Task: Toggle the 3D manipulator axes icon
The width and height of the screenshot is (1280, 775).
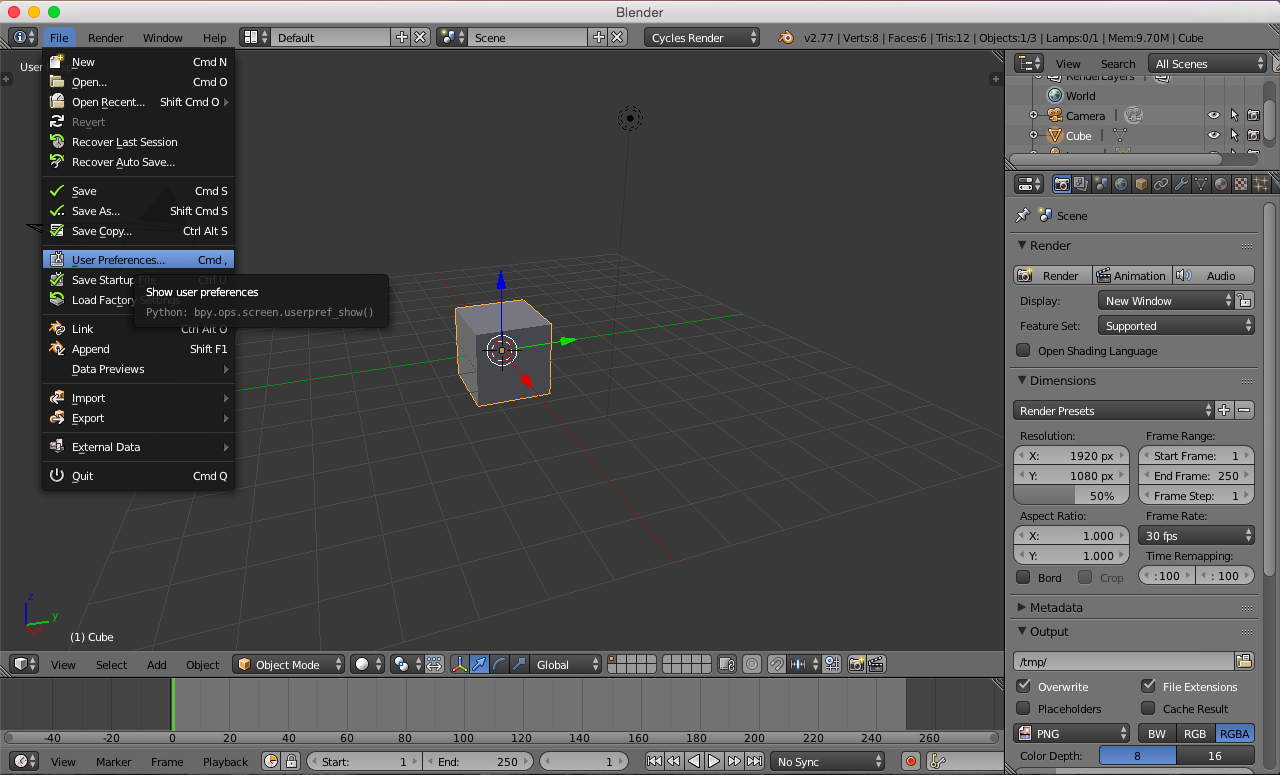Action: 459,664
